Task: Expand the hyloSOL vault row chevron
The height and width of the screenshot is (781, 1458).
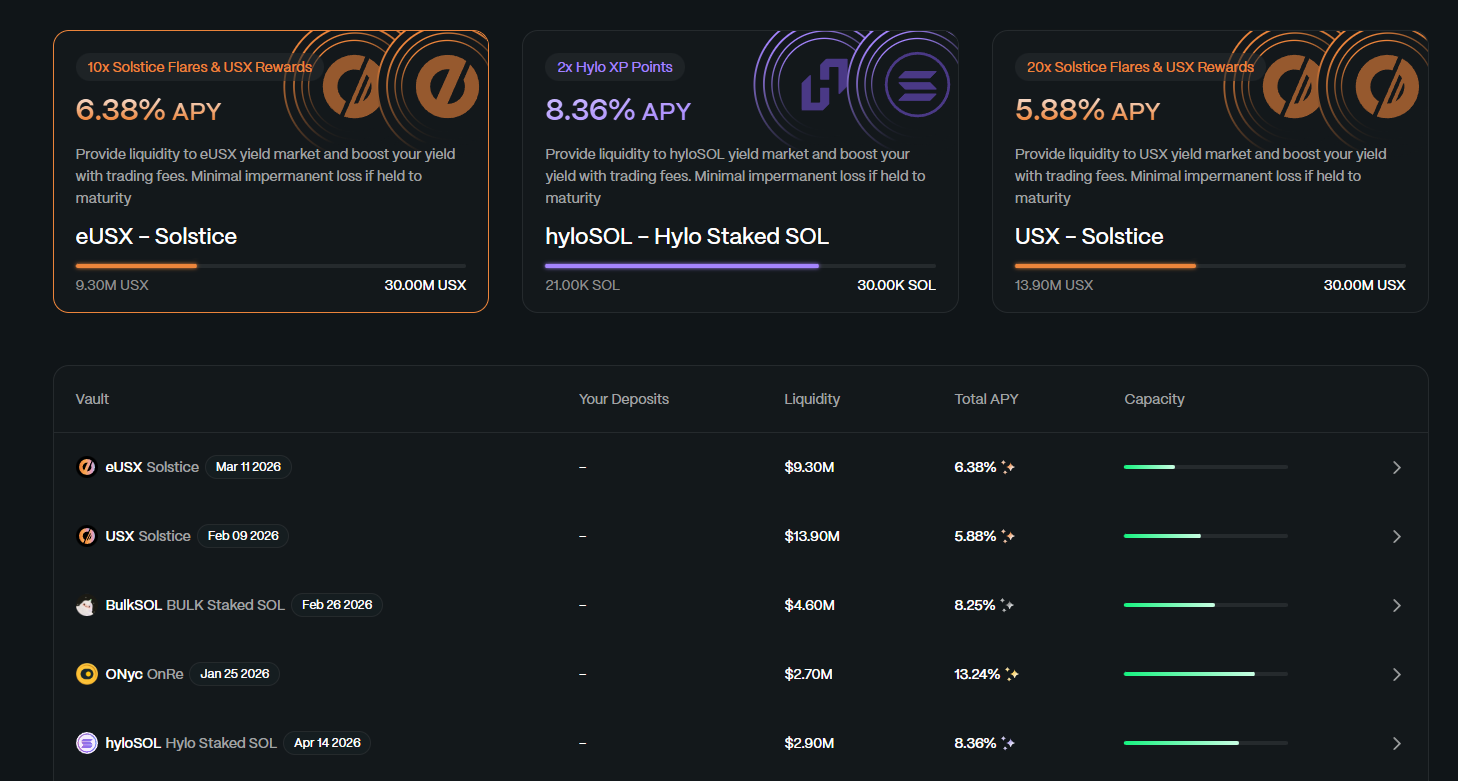Action: (1397, 743)
